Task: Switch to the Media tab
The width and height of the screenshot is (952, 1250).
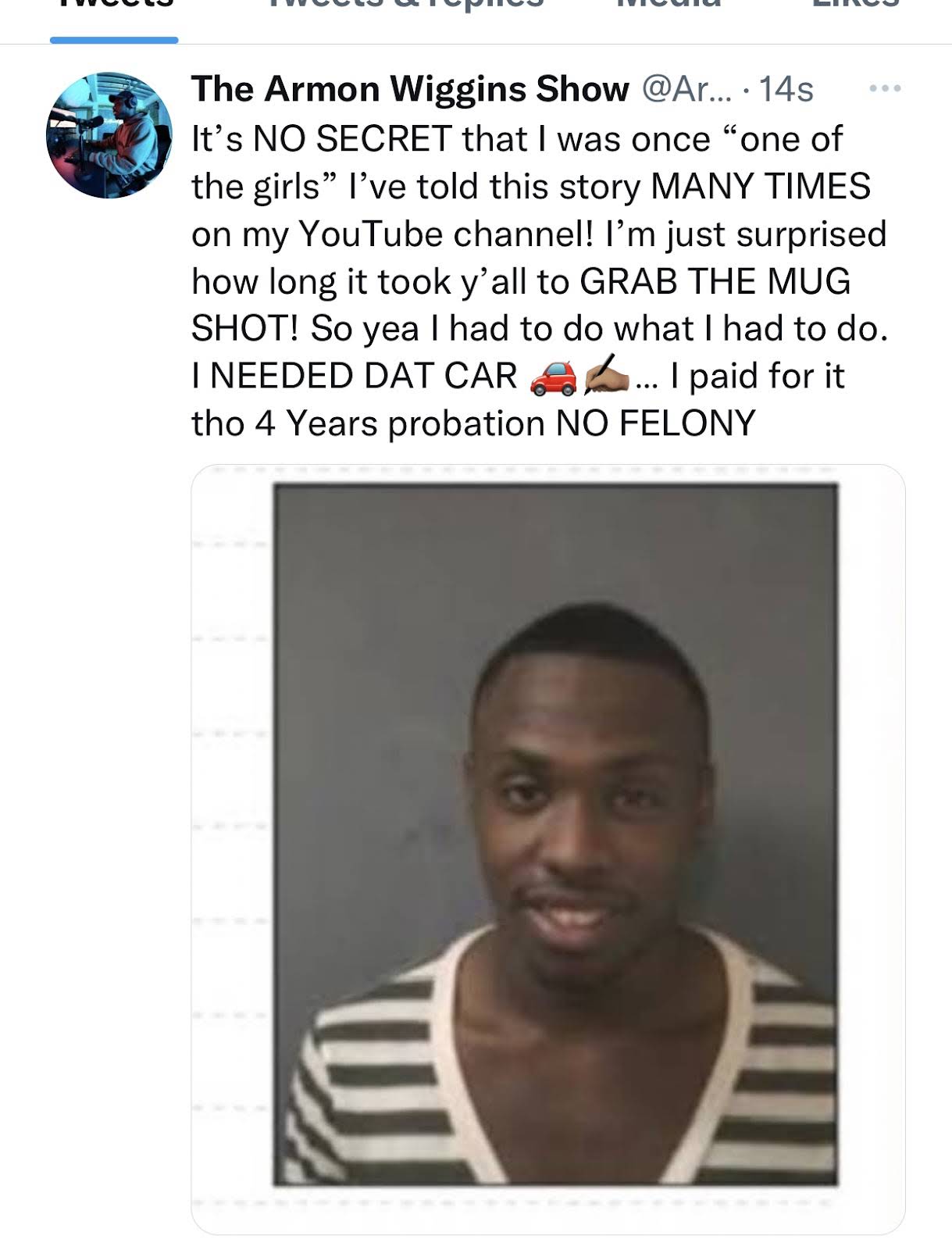Action: tap(669, 5)
